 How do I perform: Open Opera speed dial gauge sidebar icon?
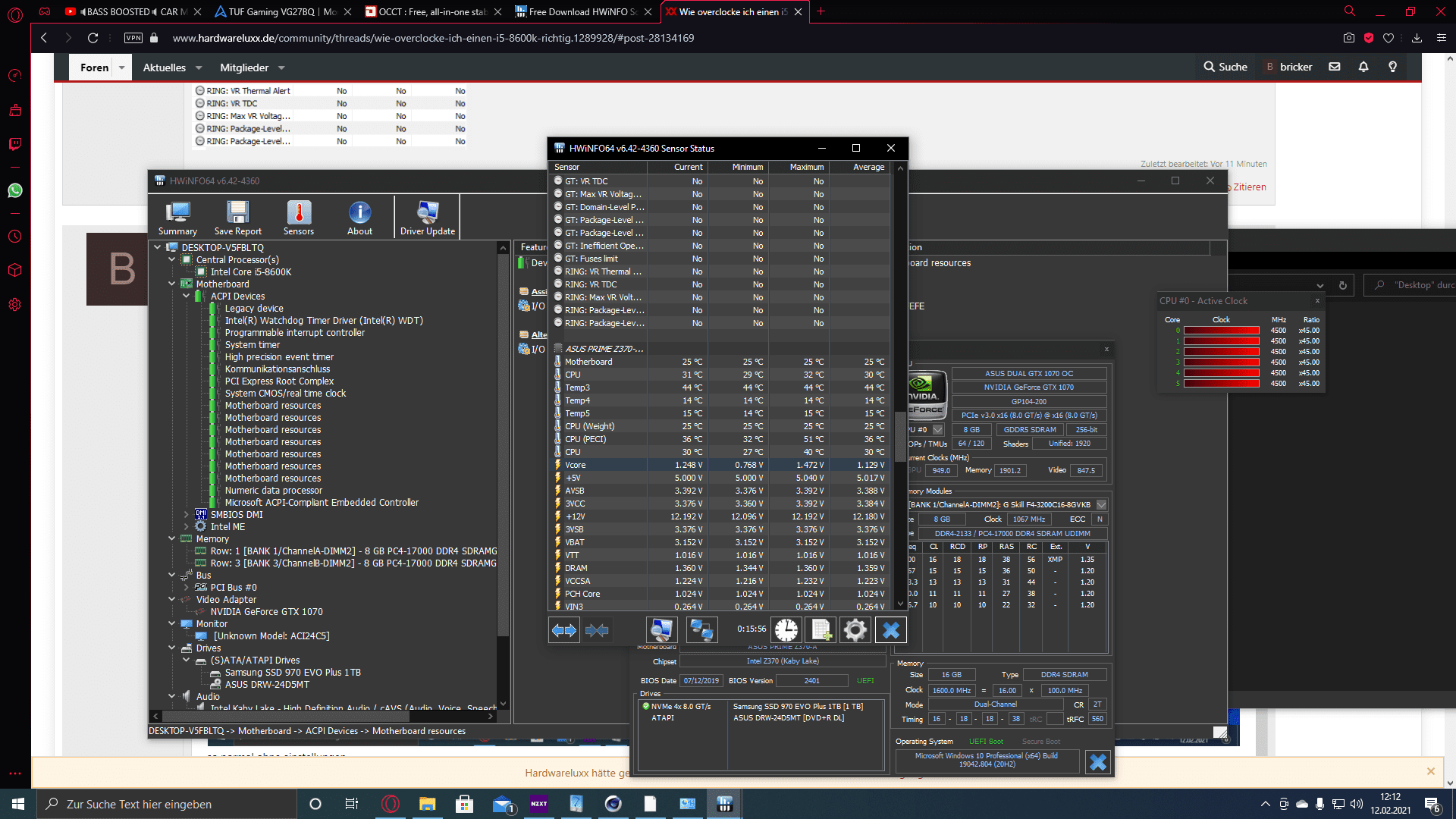(x=15, y=76)
